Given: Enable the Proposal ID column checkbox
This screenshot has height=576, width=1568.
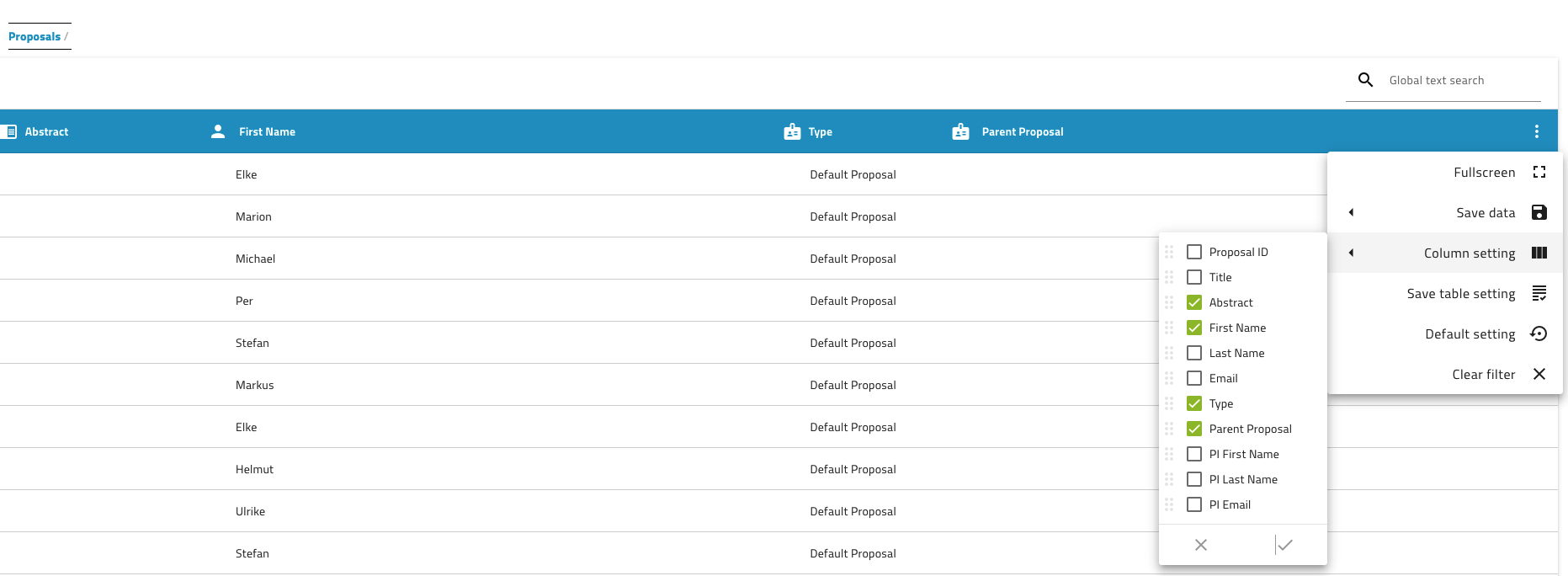Looking at the screenshot, I should click(x=1193, y=252).
